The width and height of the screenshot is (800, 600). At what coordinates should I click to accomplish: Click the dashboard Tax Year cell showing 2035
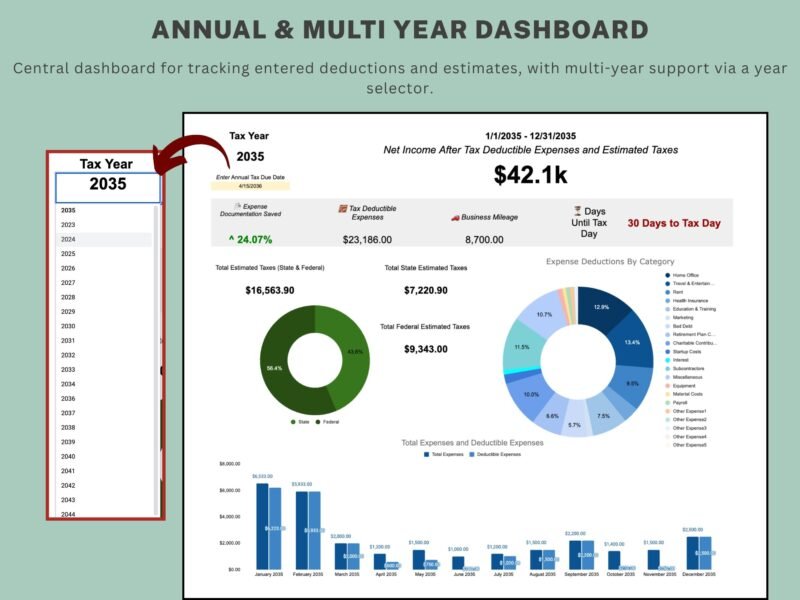tap(250, 157)
